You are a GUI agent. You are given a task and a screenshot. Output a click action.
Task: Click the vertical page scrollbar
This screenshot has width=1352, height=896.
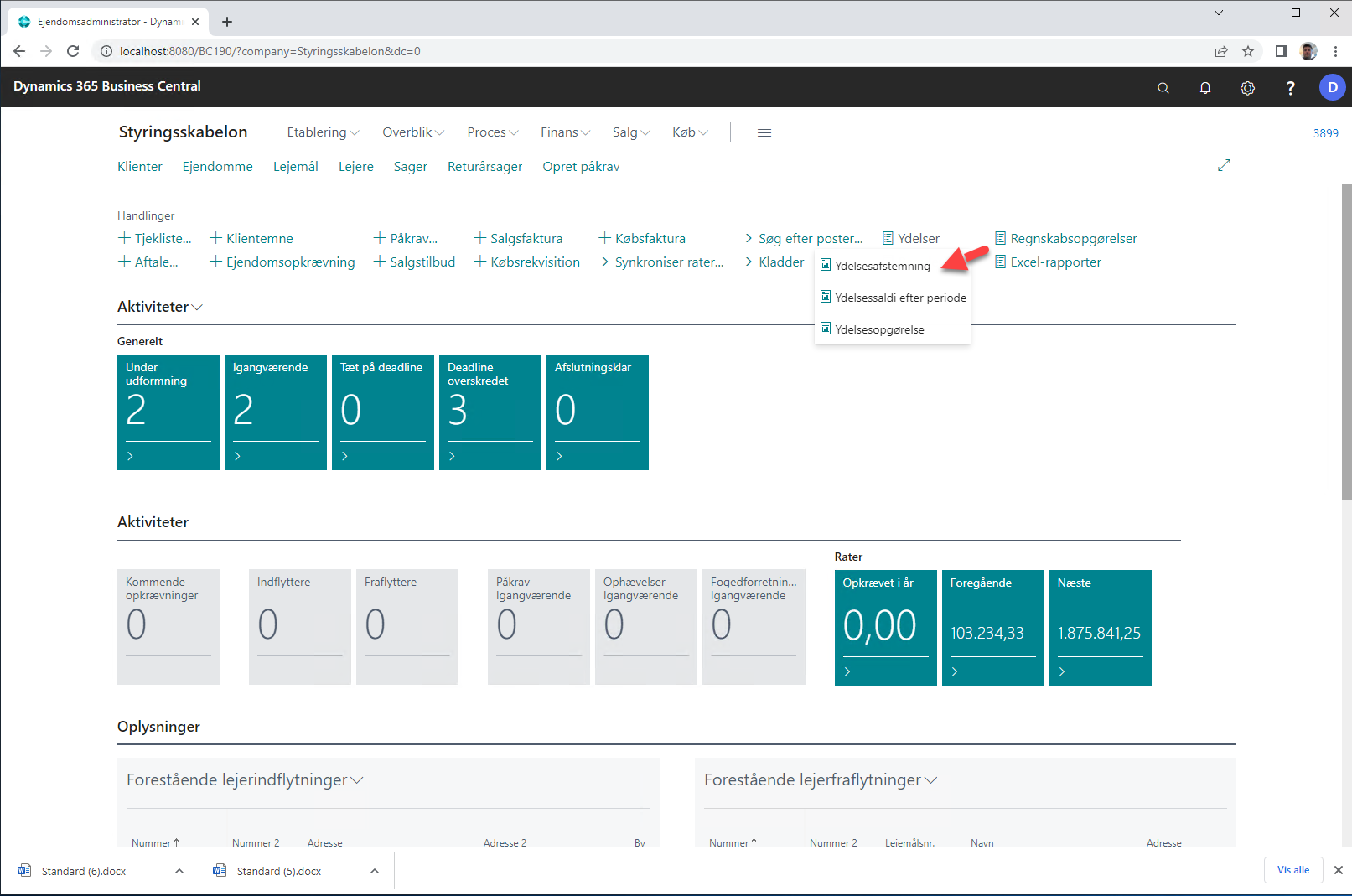pyautogui.click(x=1346, y=341)
